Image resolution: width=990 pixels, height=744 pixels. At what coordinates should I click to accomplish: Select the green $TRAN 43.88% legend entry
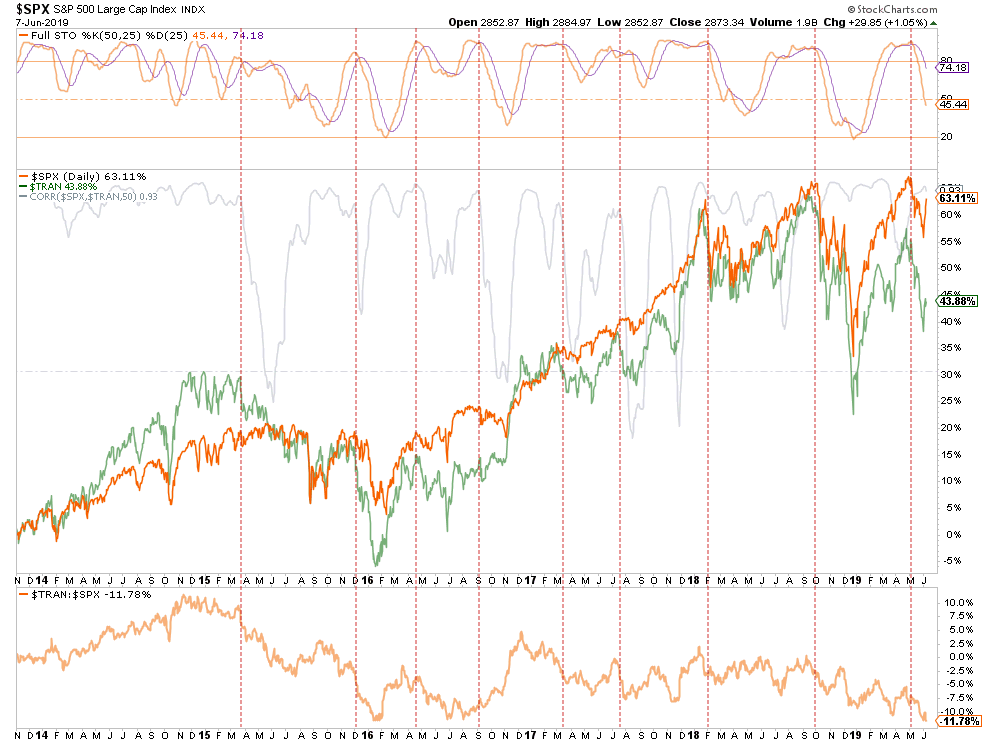coord(58,187)
